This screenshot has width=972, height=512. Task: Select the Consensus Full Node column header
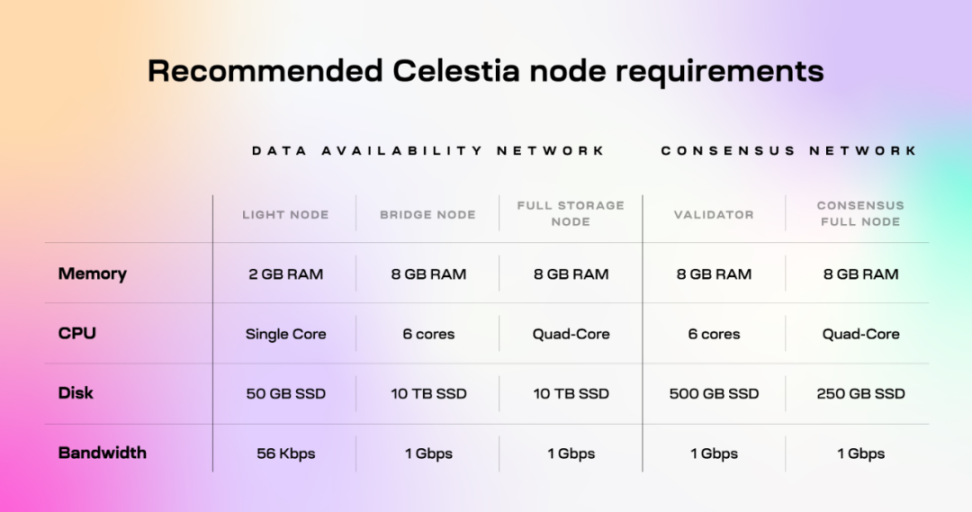coord(860,213)
